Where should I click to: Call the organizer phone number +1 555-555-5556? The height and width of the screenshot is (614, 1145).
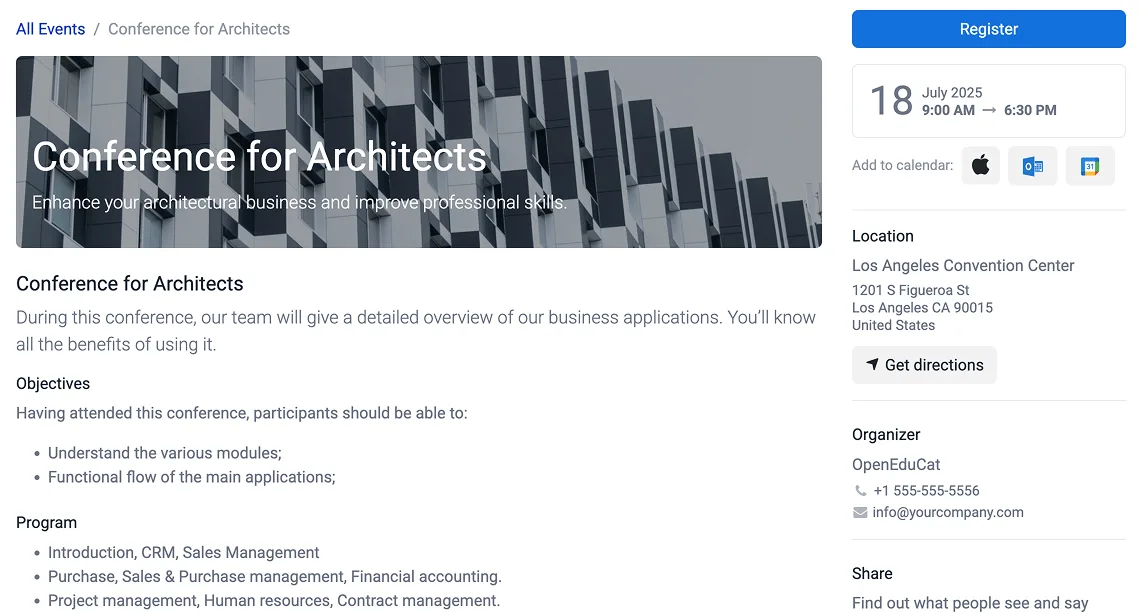926,491
